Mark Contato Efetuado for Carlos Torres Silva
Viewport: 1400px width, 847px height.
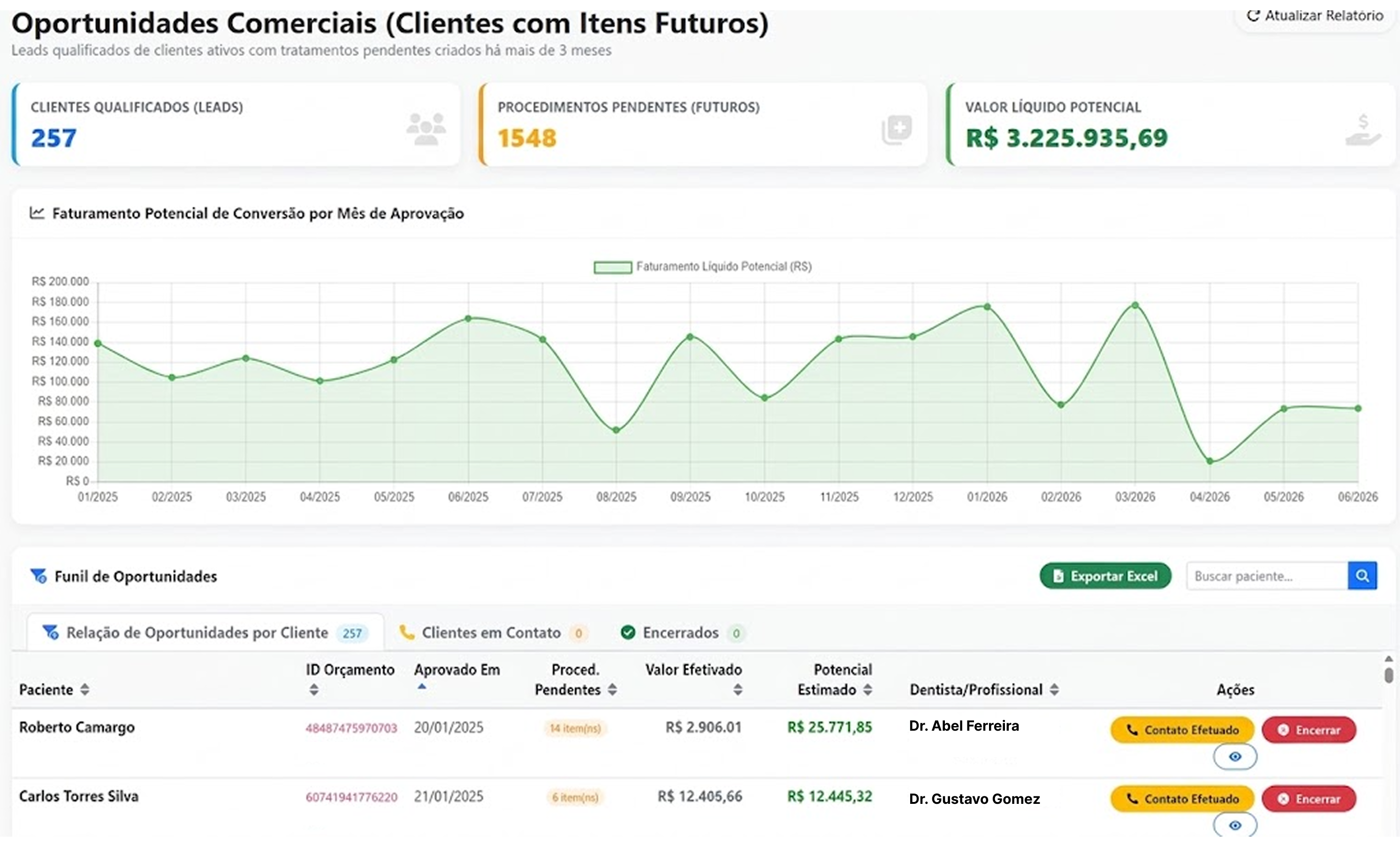point(1182,799)
